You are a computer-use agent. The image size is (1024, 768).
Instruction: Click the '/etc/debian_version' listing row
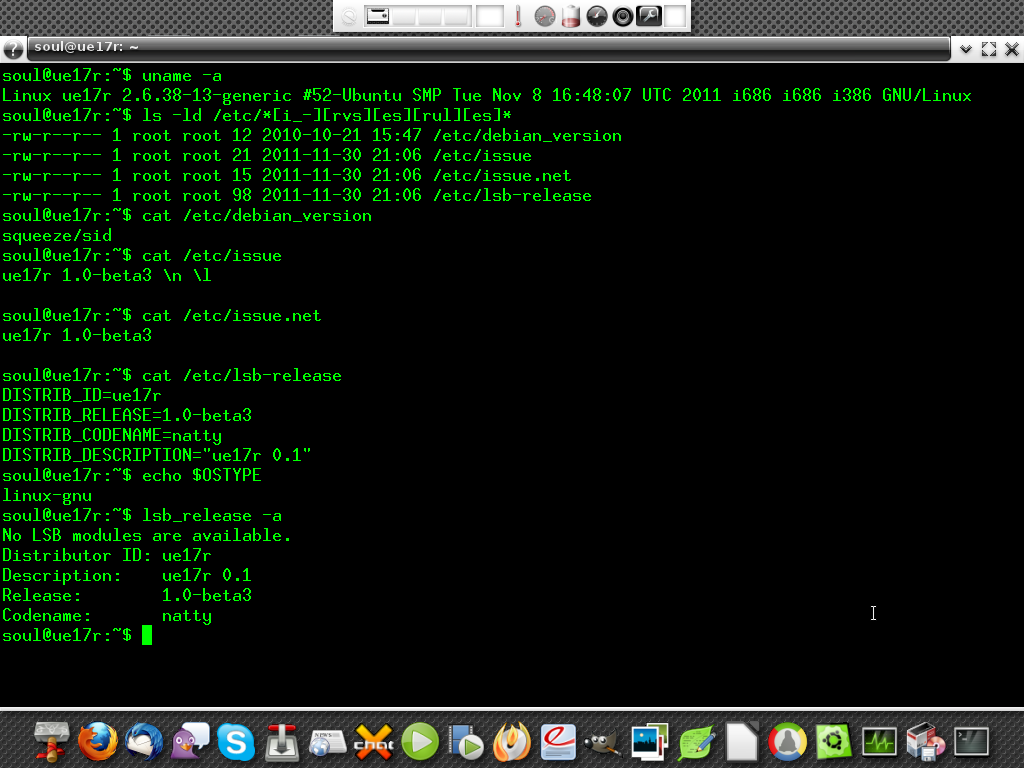point(312,136)
